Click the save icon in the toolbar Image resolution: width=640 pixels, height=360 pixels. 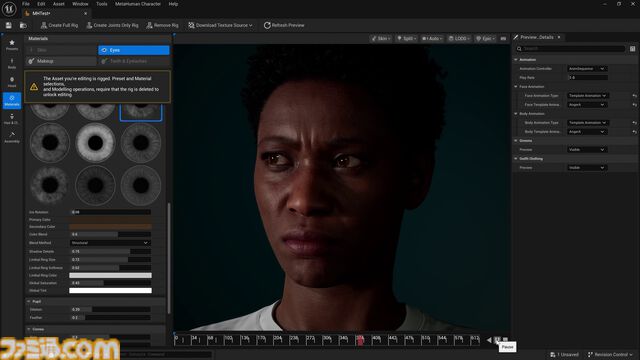(x=9, y=25)
